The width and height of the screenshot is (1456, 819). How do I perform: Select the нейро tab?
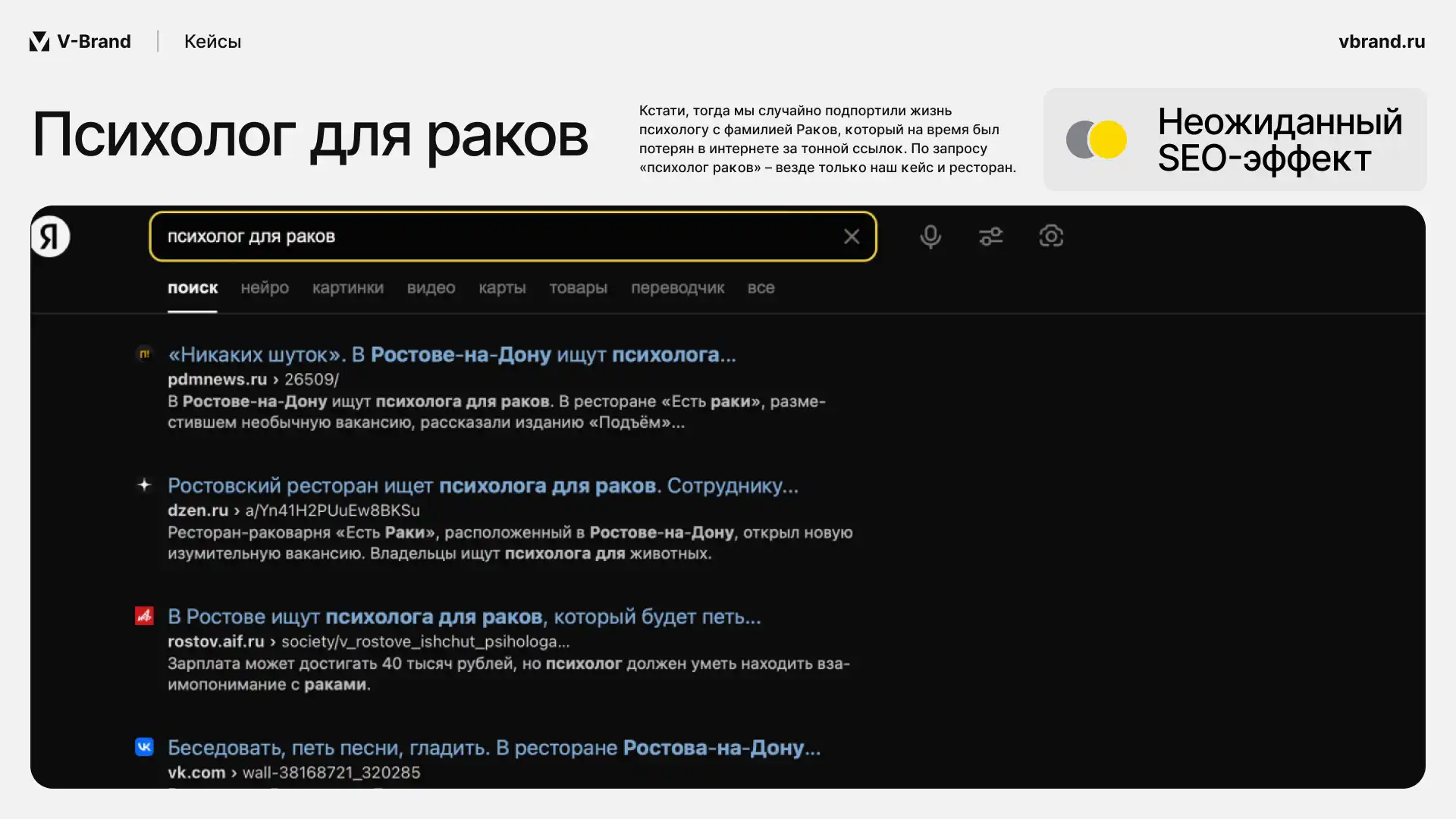click(264, 288)
